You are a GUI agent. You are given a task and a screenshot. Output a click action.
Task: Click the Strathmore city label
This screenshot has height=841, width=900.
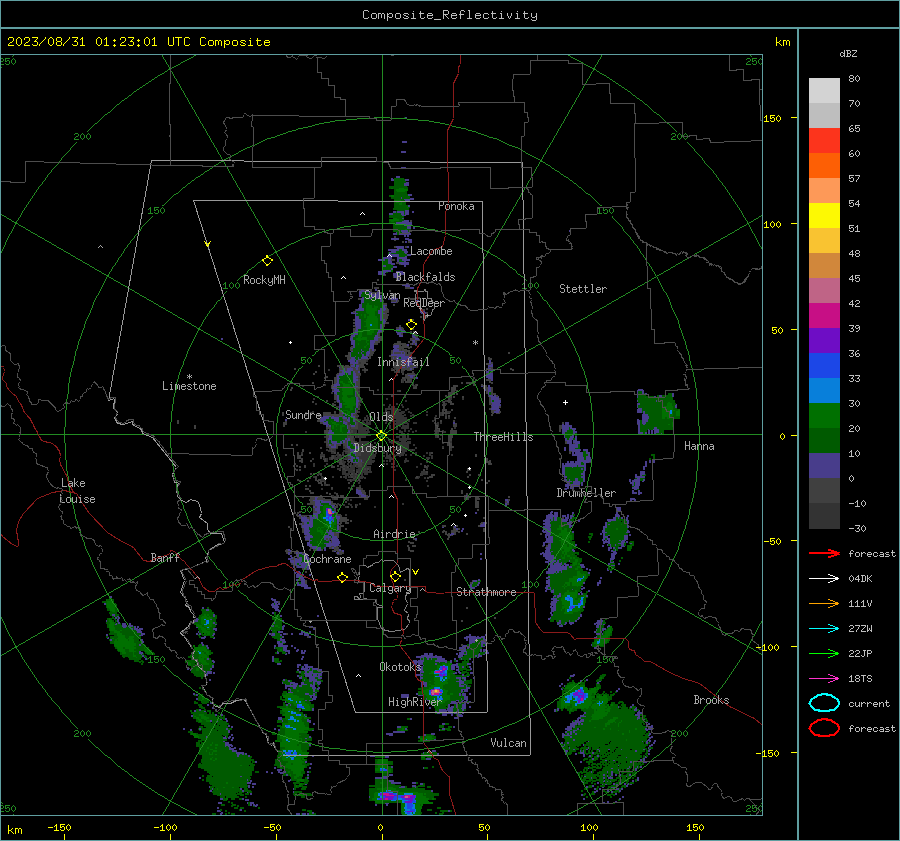pos(486,592)
